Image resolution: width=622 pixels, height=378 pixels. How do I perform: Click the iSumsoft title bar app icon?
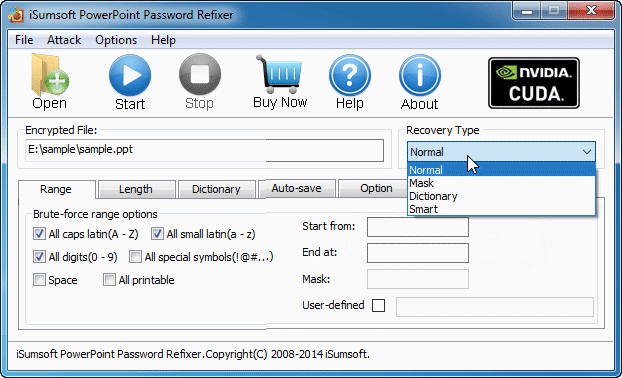pyautogui.click(x=16, y=15)
